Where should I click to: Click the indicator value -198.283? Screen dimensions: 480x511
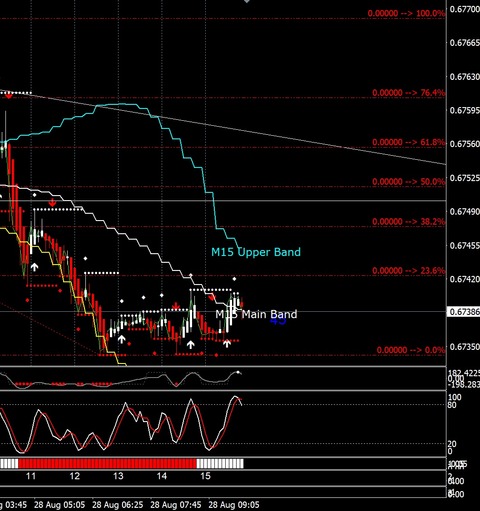click(464, 385)
